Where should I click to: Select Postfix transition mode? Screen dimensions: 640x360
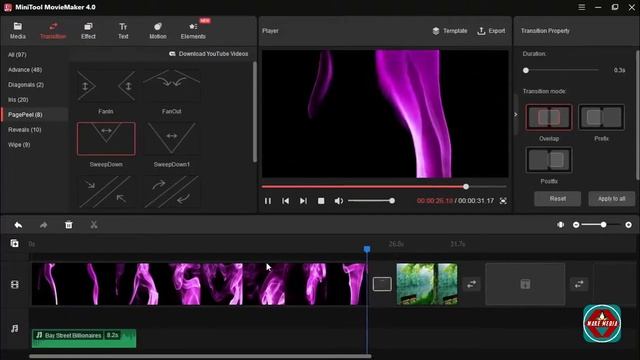click(x=549, y=160)
